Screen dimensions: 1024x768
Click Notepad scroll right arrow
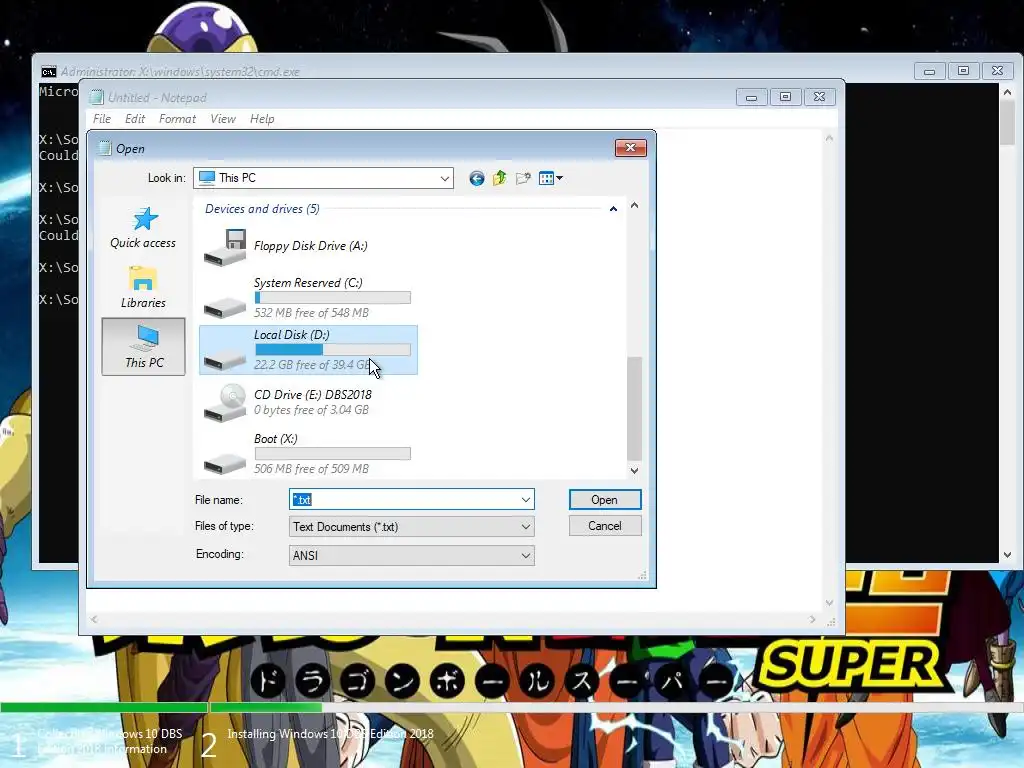[x=812, y=619]
